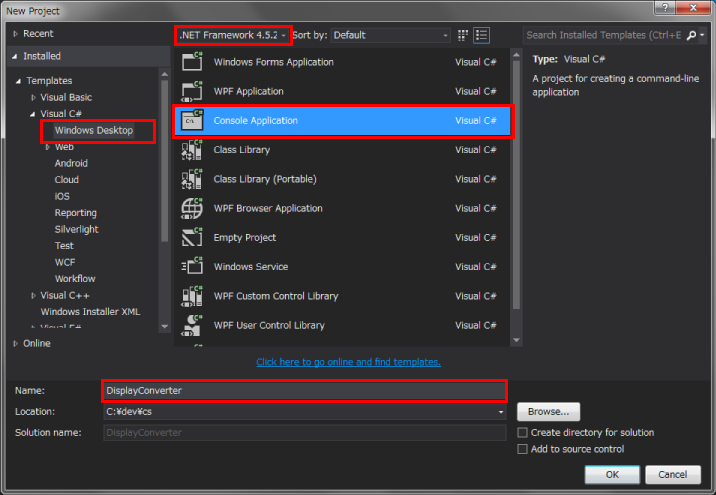Select Silverlight template category
The image size is (716, 495).
tap(77, 229)
